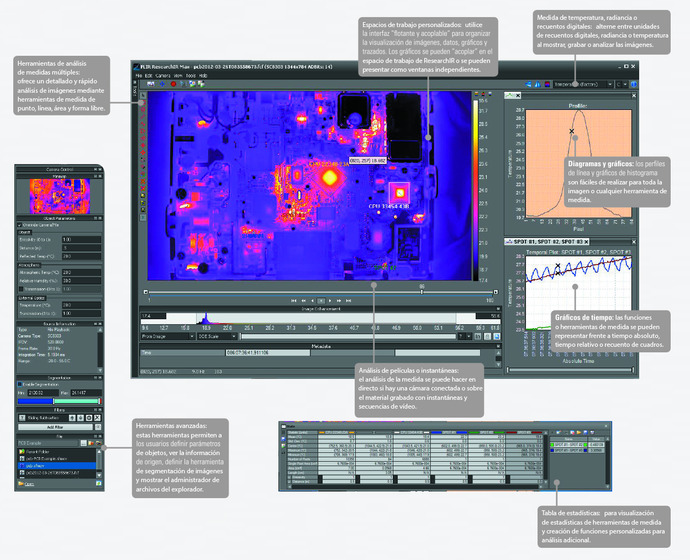The image size is (690, 560).
Task: Click the Reflected Temp input field
Action: pyautogui.click(x=81, y=256)
